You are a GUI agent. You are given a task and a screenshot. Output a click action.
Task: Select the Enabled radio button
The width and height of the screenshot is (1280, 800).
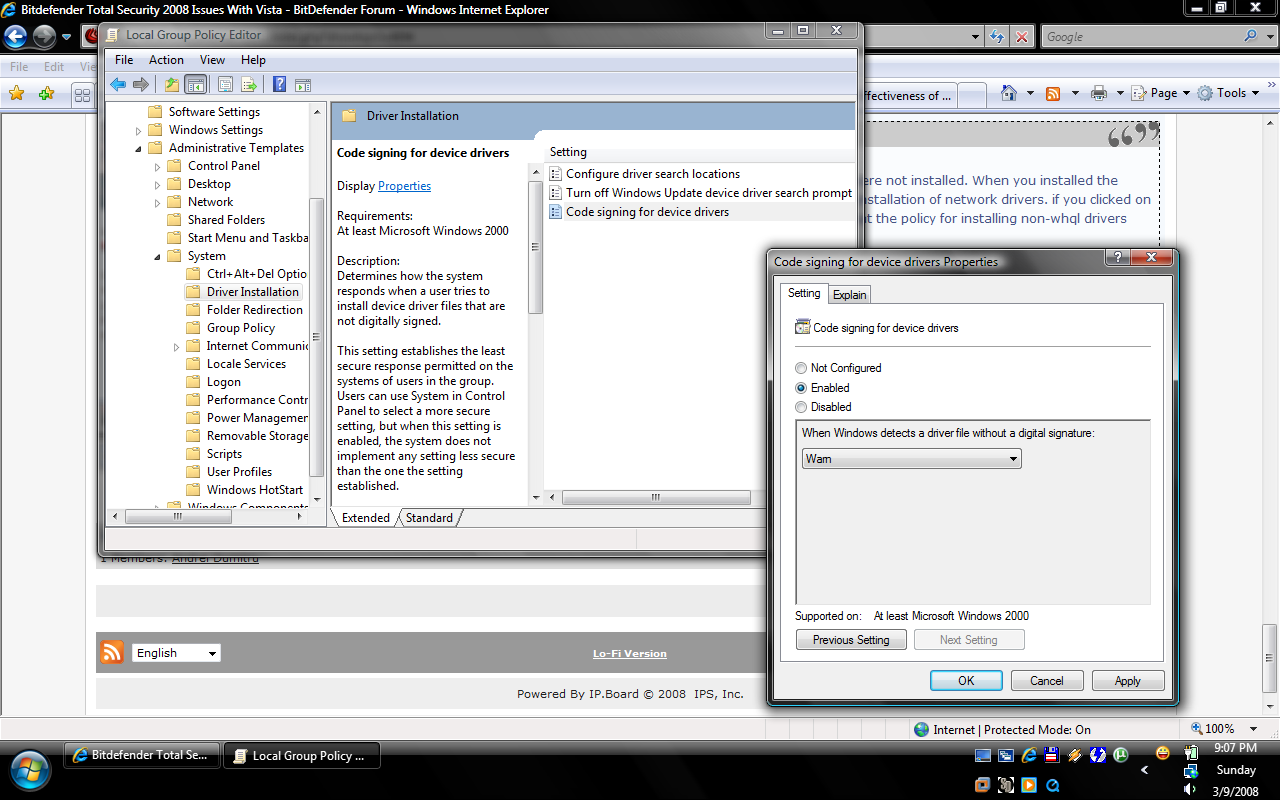pos(801,388)
